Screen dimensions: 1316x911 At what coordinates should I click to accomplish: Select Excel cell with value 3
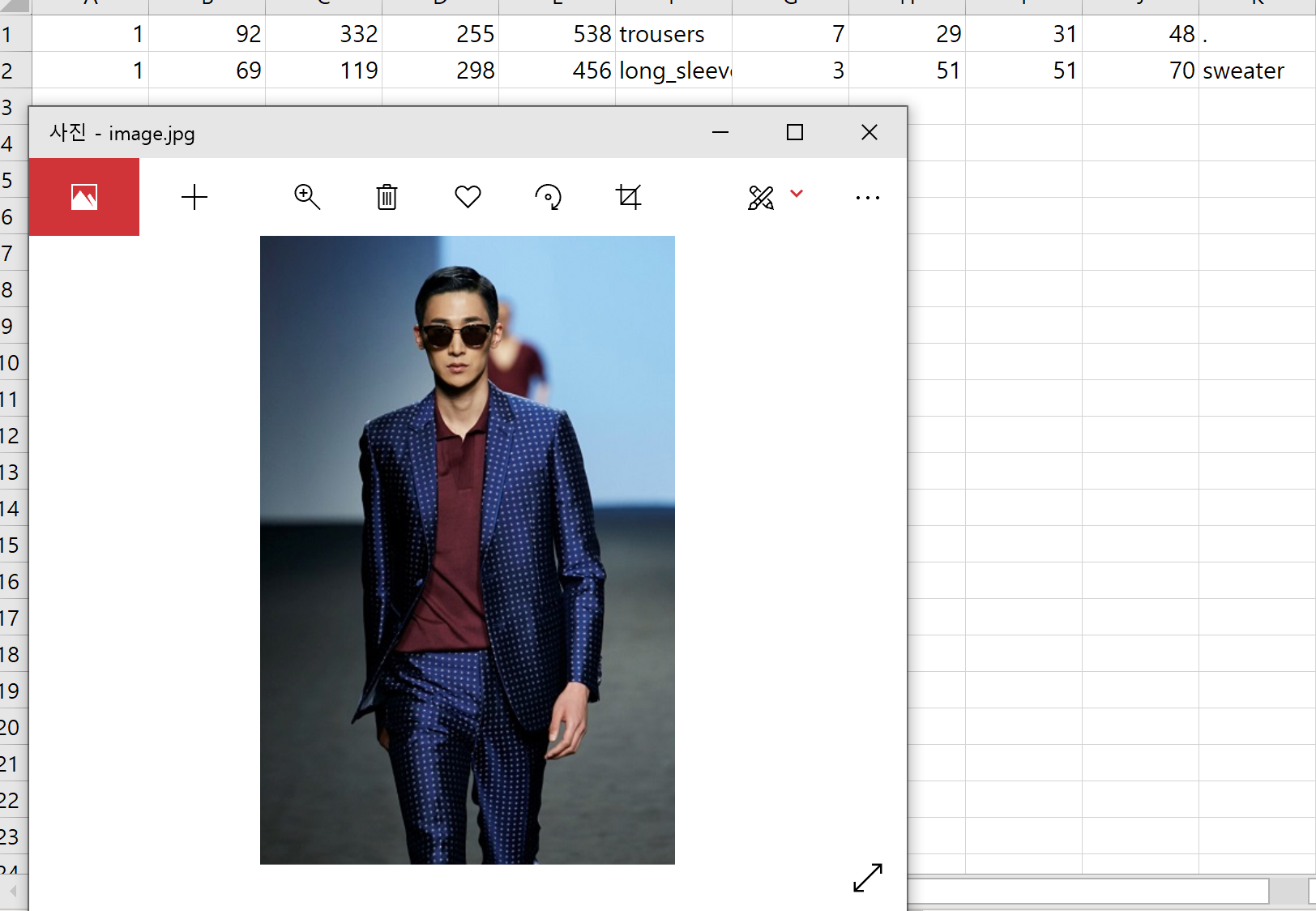tap(790, 71)
